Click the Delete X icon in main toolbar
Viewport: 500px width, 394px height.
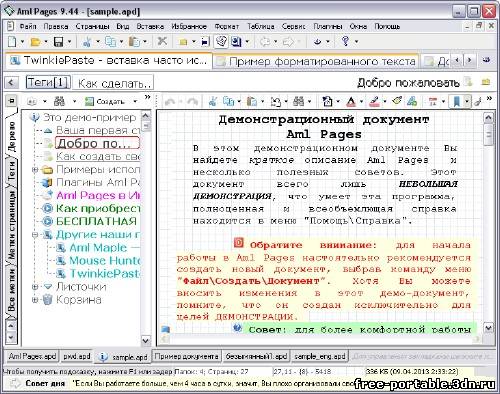(162, 41)
